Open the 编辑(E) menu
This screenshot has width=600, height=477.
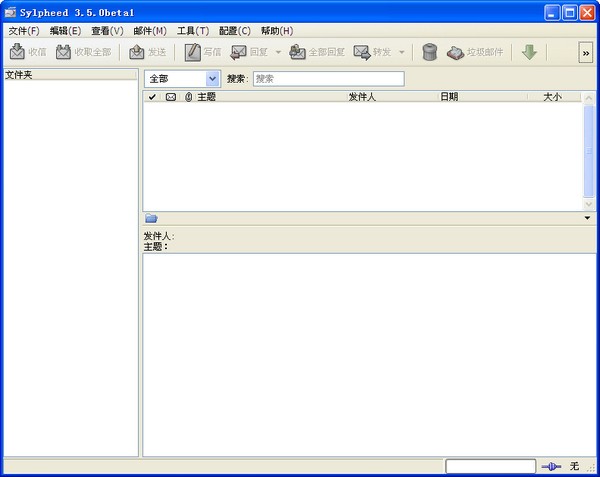65,31
